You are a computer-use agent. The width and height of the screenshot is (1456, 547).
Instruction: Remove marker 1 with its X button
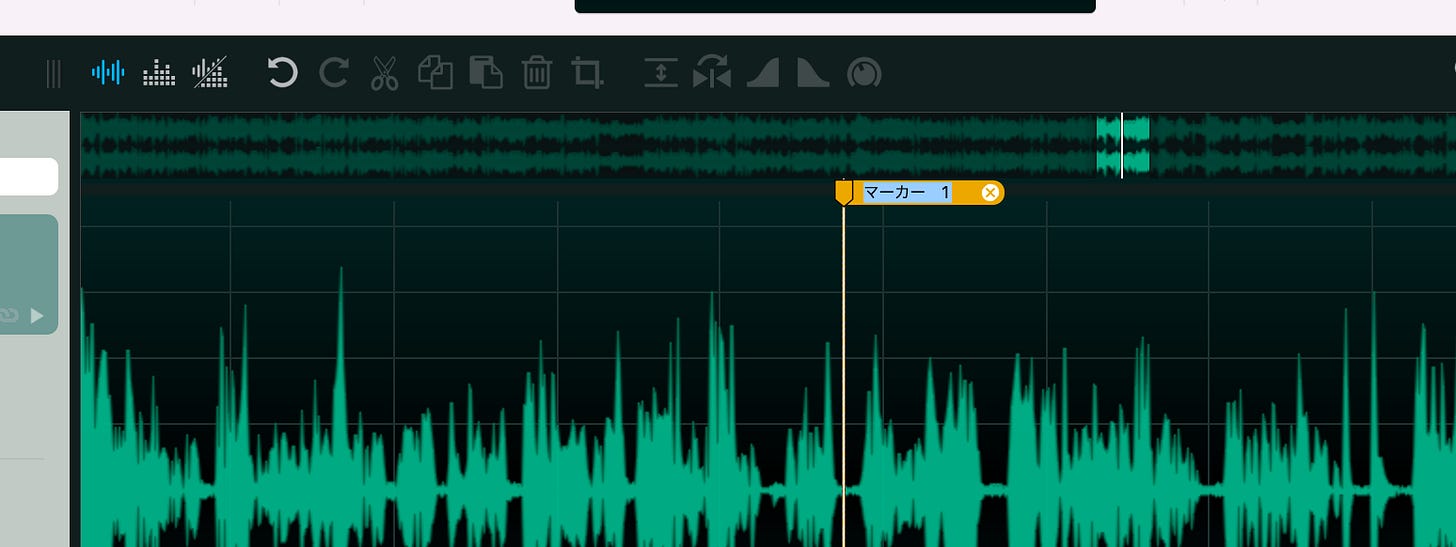click(990, 193)
